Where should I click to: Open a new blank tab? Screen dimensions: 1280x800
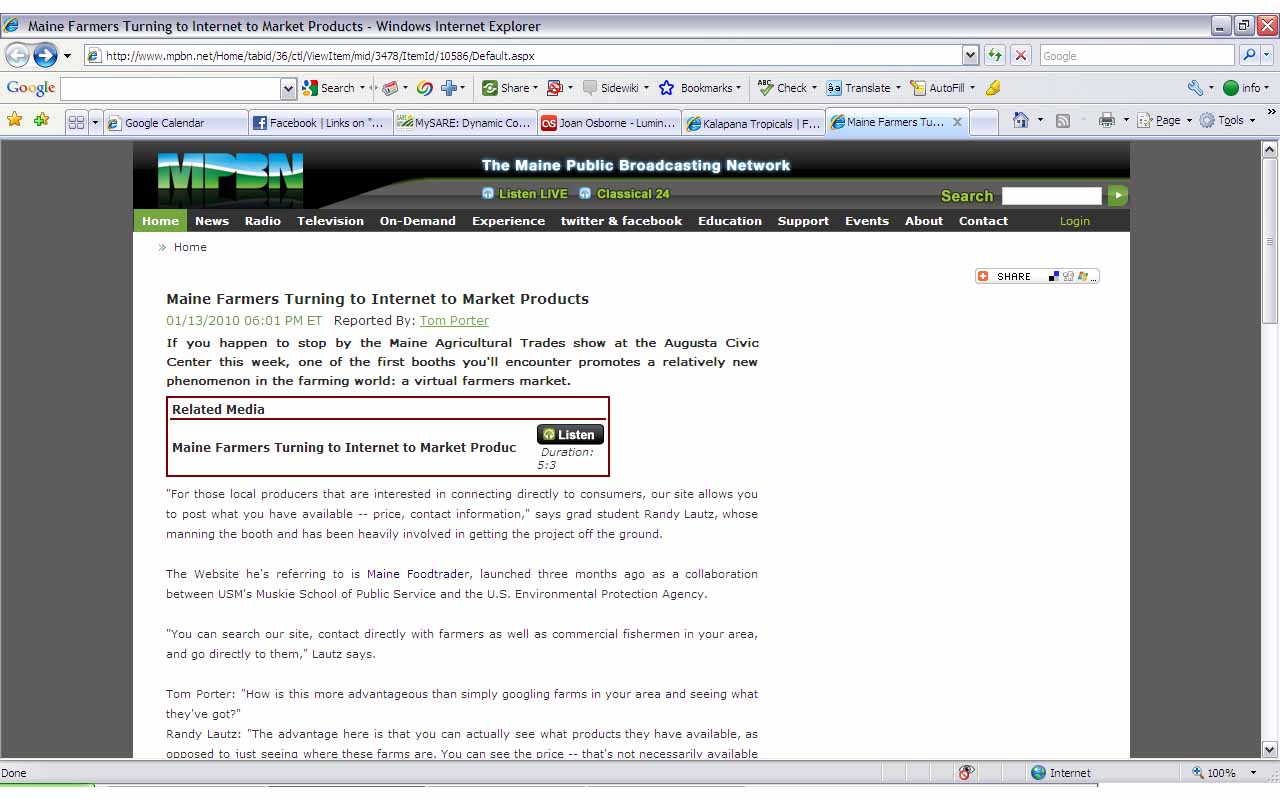pos(984,123)
